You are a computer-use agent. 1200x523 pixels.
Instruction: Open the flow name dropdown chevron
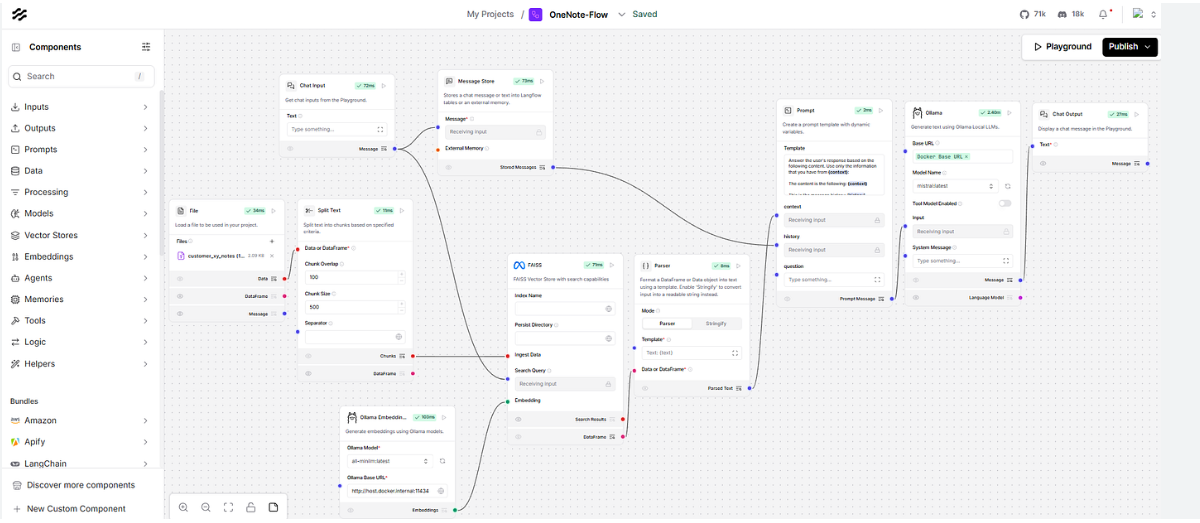point(621,14)
